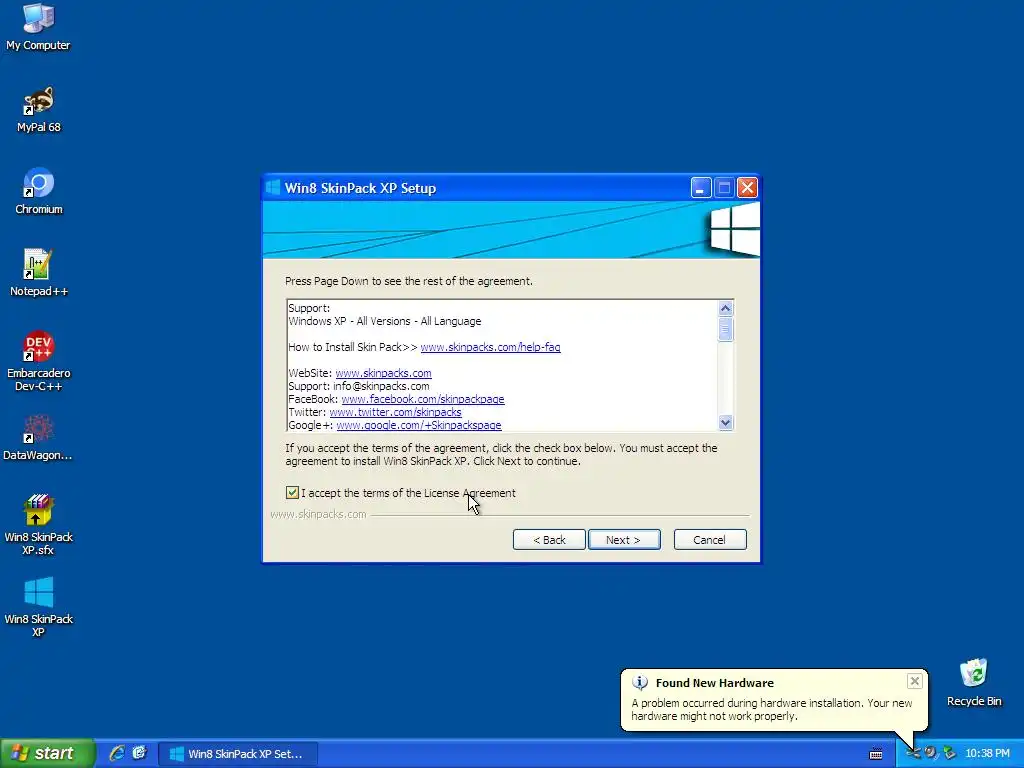Open www.twitter.com/skinpacks link
The height and width of the screenshot is (768, 1024).
click(x=395, y=413)
